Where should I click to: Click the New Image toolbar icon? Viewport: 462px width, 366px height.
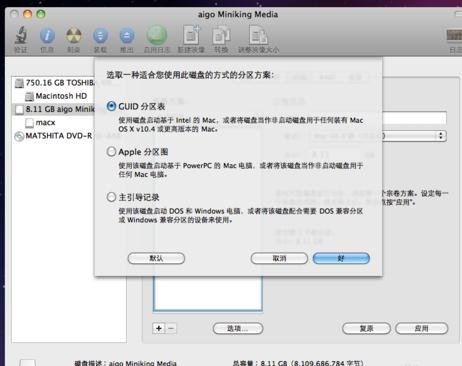coord(191,35)
